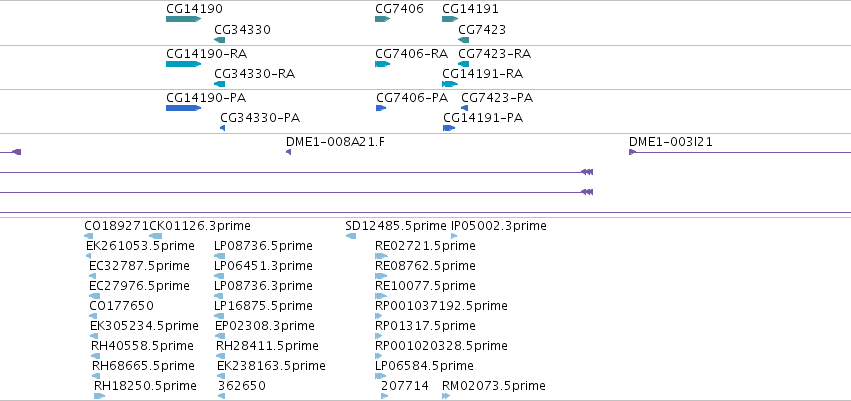Click the CG14190-PA protein feature bar
This screenshot has width=851, height=401.
[183, 108]
